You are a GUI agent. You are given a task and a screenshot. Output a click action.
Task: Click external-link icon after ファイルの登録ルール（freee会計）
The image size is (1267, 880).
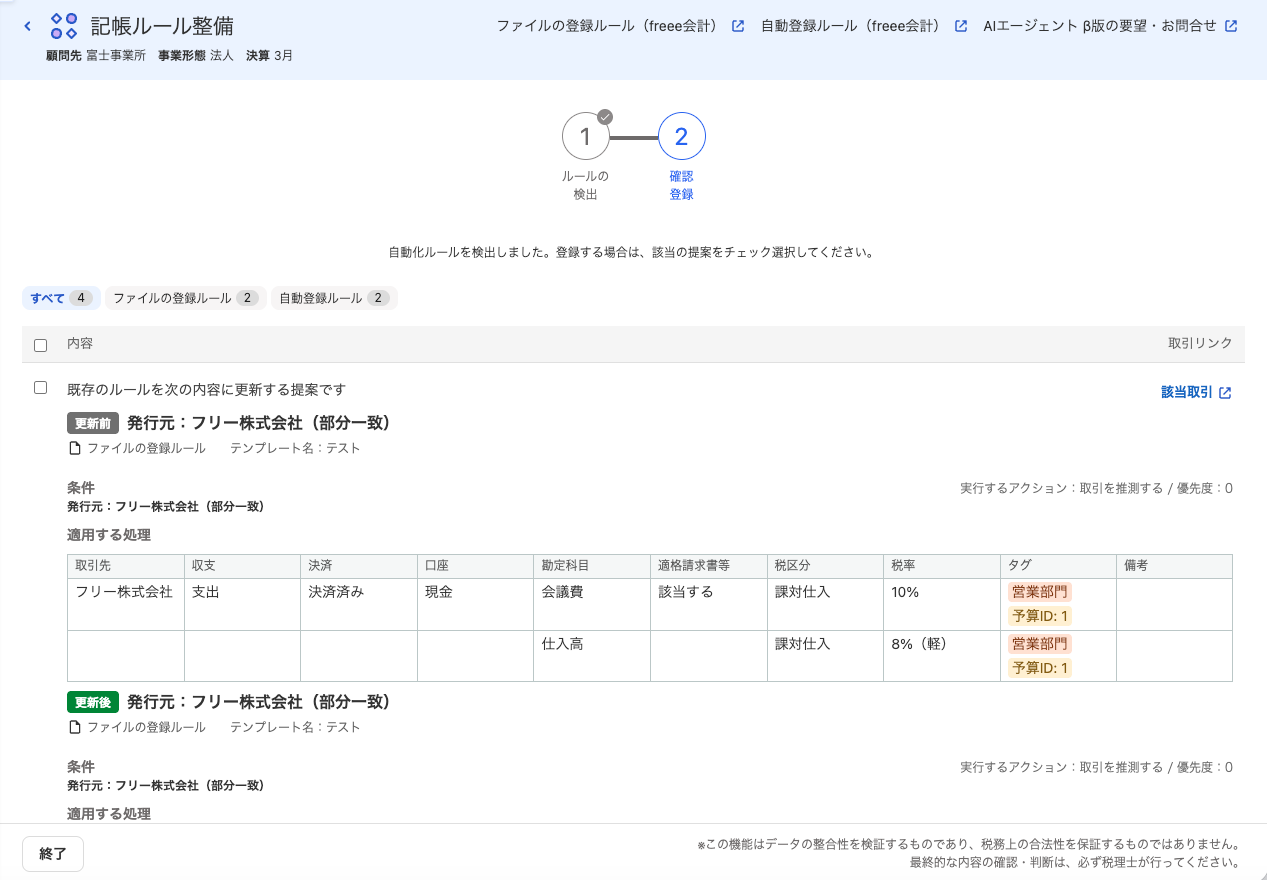(x=738, y=26)
